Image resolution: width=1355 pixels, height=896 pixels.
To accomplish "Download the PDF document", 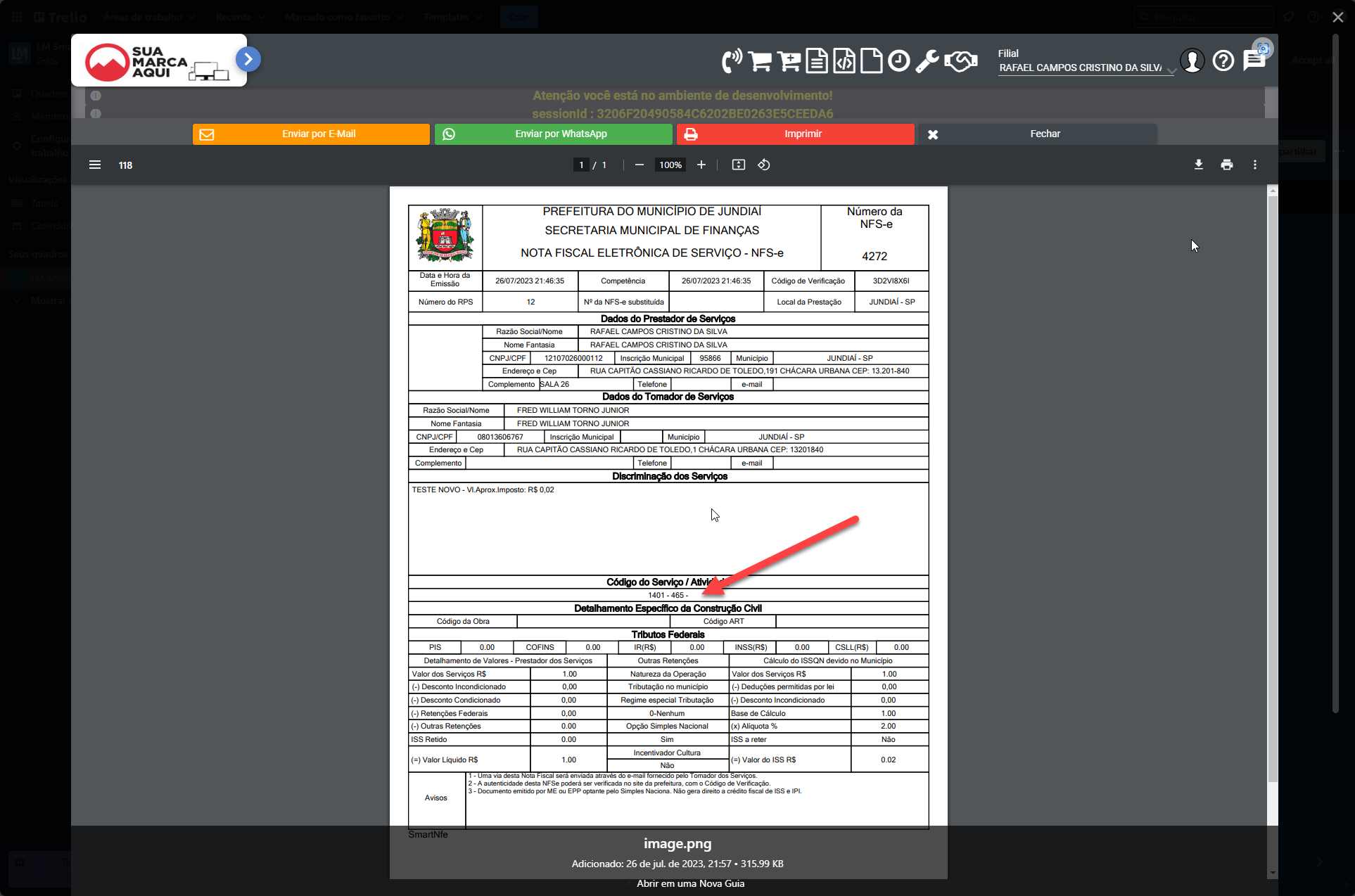I will [1199, 165].
